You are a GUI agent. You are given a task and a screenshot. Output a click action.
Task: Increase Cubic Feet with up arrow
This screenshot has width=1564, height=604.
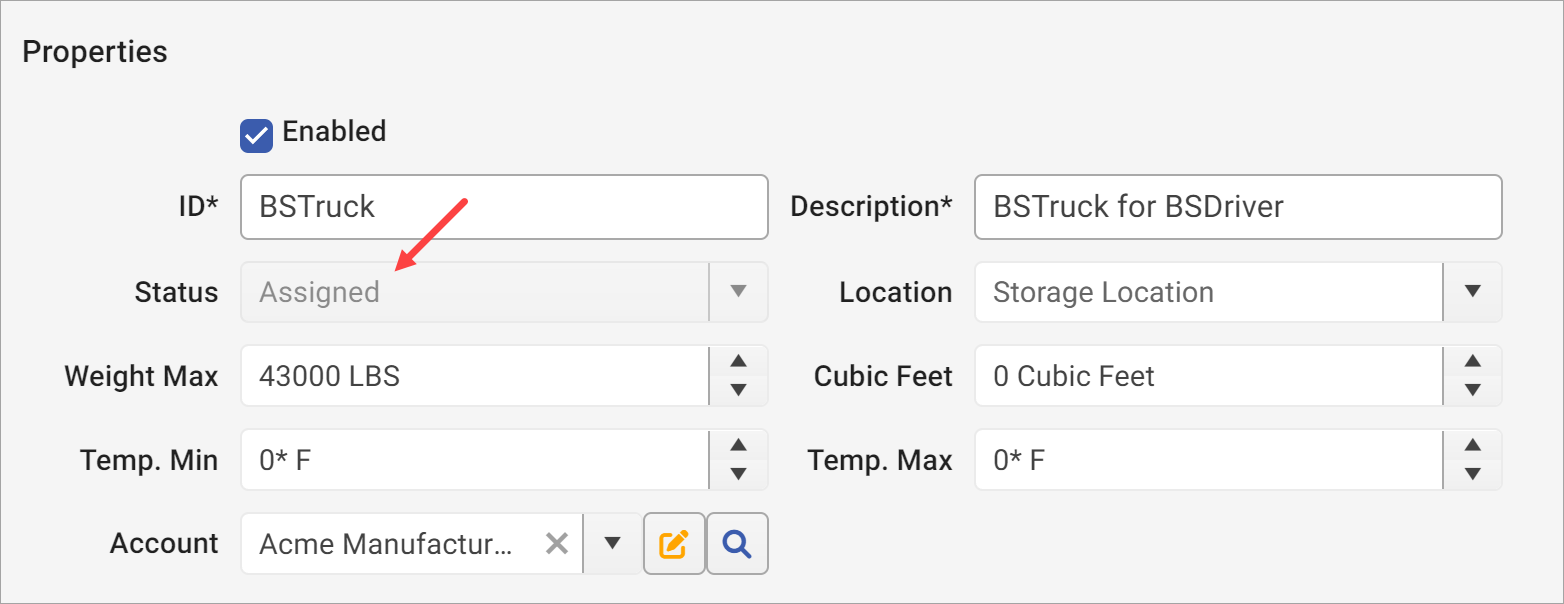[x=1472, y=362]
